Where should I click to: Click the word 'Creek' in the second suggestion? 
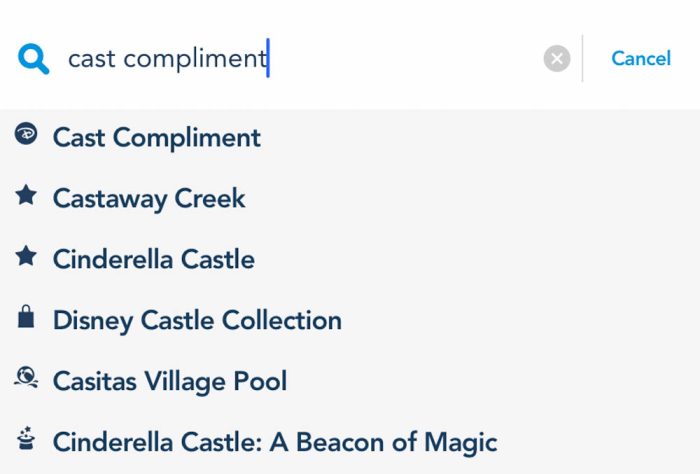click(210, 198)
